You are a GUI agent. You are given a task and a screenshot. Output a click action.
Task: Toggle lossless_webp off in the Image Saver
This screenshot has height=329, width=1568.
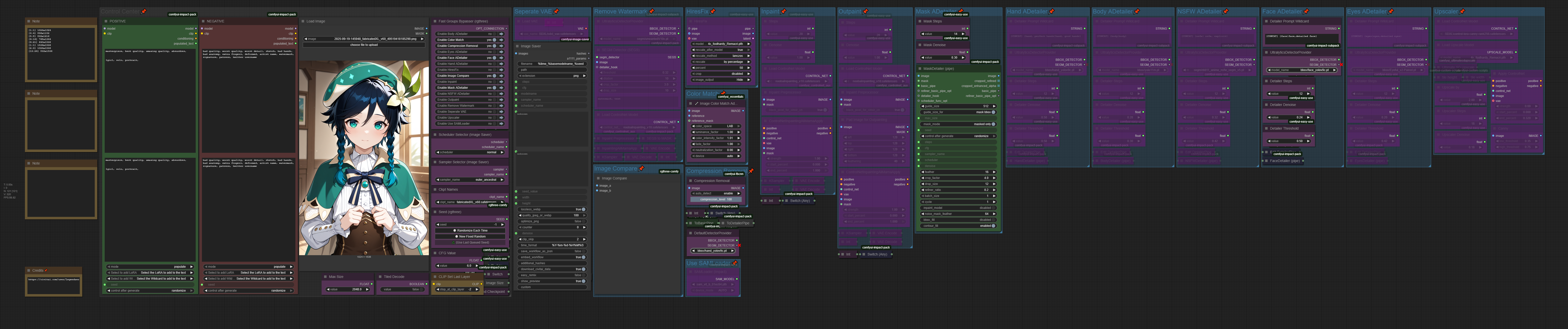pyautogui.click(x=584, y=209)
